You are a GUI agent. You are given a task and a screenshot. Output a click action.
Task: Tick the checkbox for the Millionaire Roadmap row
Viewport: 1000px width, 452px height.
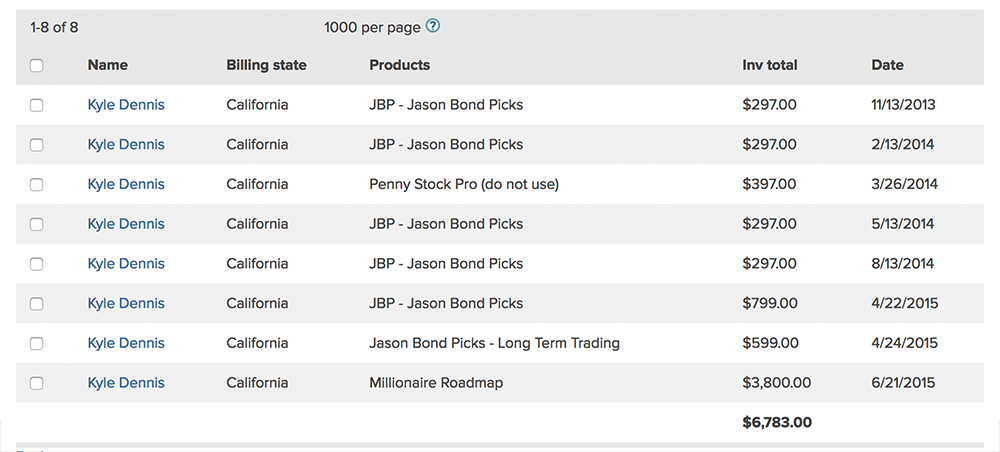[x=37, y=383]
